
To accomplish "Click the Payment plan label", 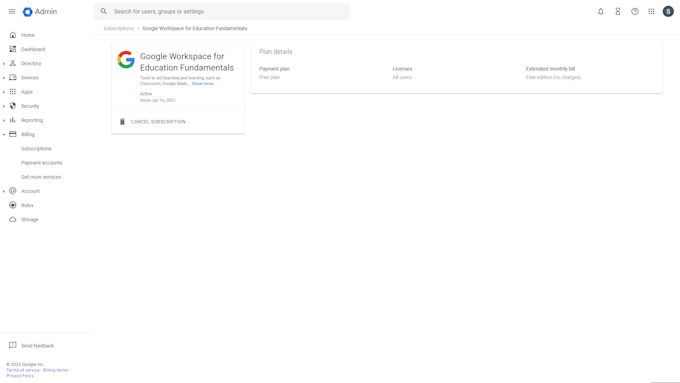I will [274, 69].
